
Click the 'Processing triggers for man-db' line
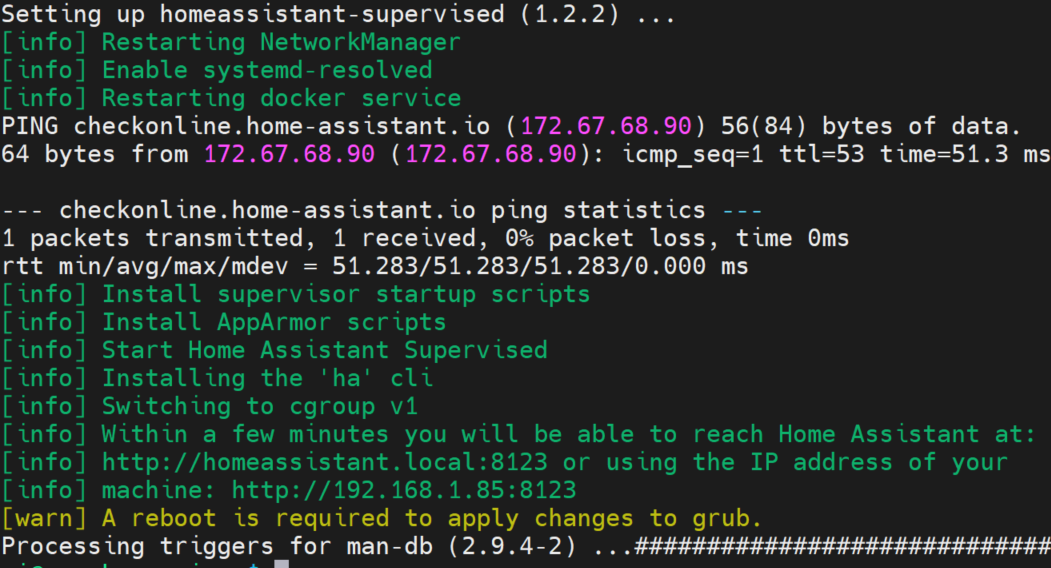click(x=526, y=546)
